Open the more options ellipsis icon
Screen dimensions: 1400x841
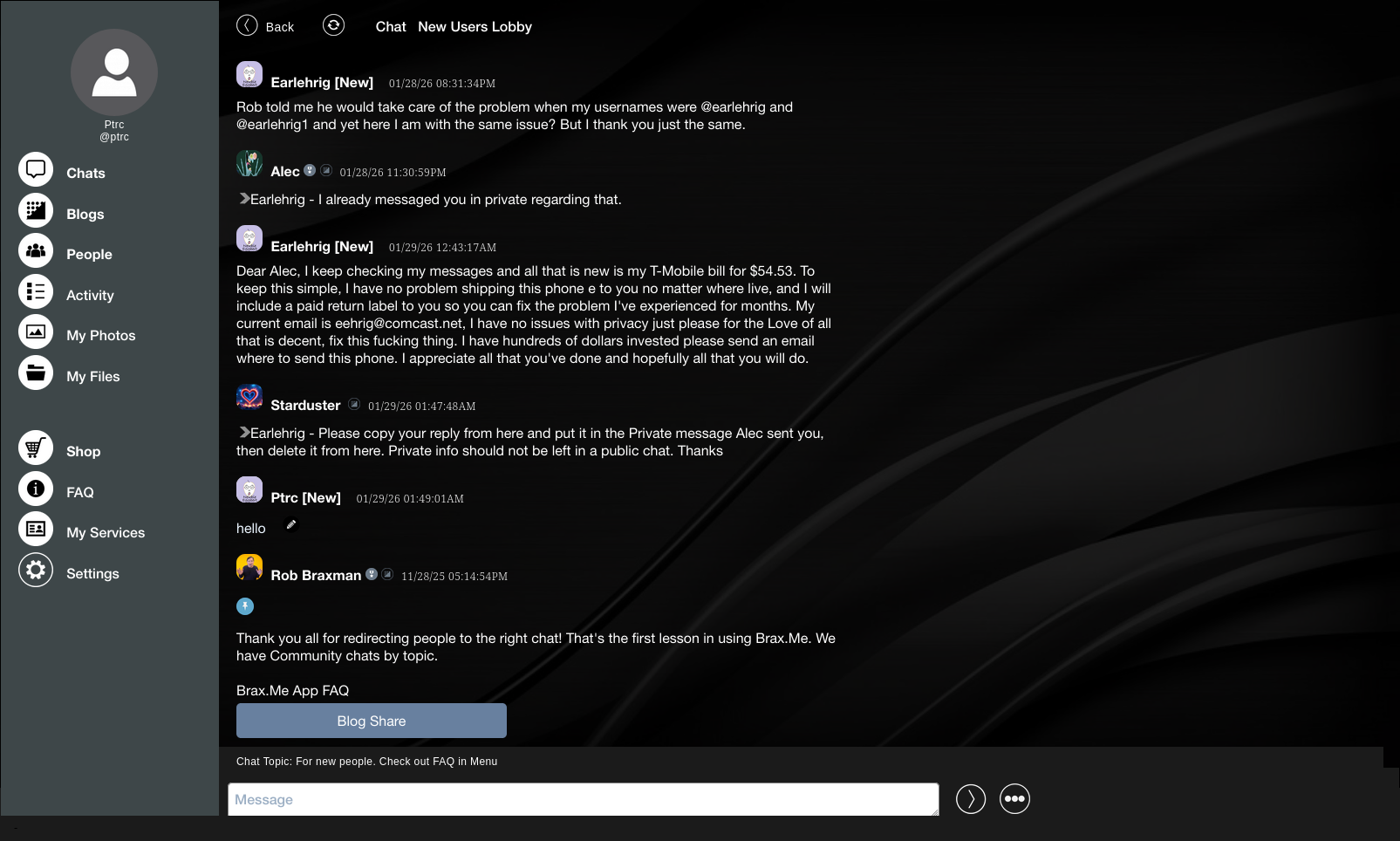pos(1014,798)
